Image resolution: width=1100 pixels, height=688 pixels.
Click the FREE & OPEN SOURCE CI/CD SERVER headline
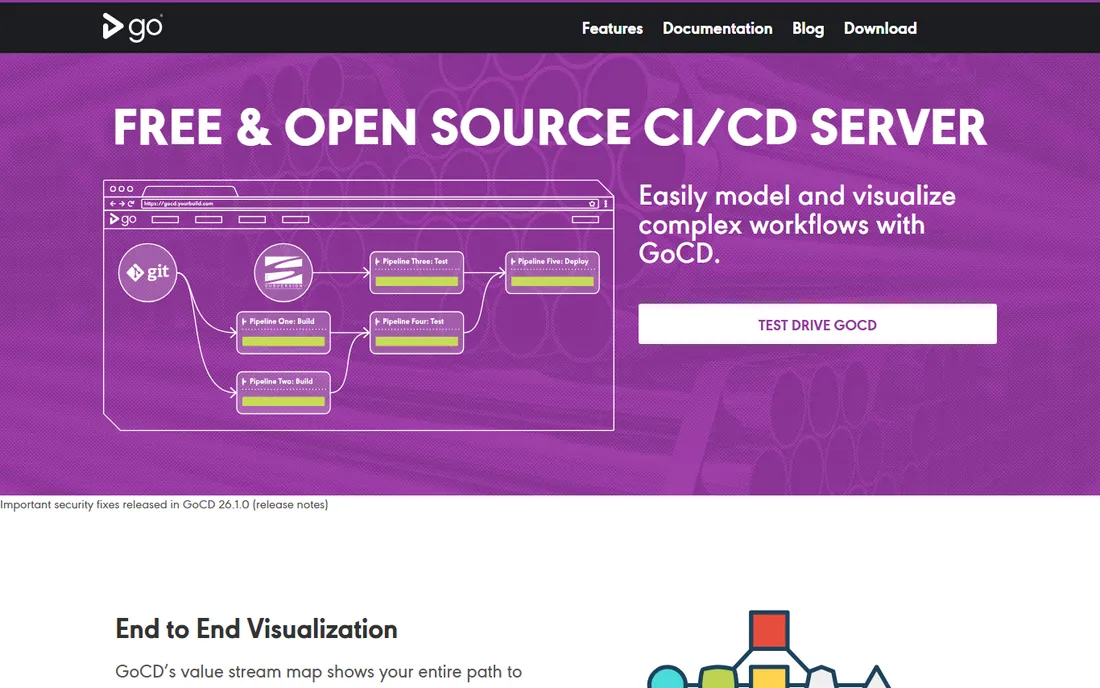(x=550, y=127)
